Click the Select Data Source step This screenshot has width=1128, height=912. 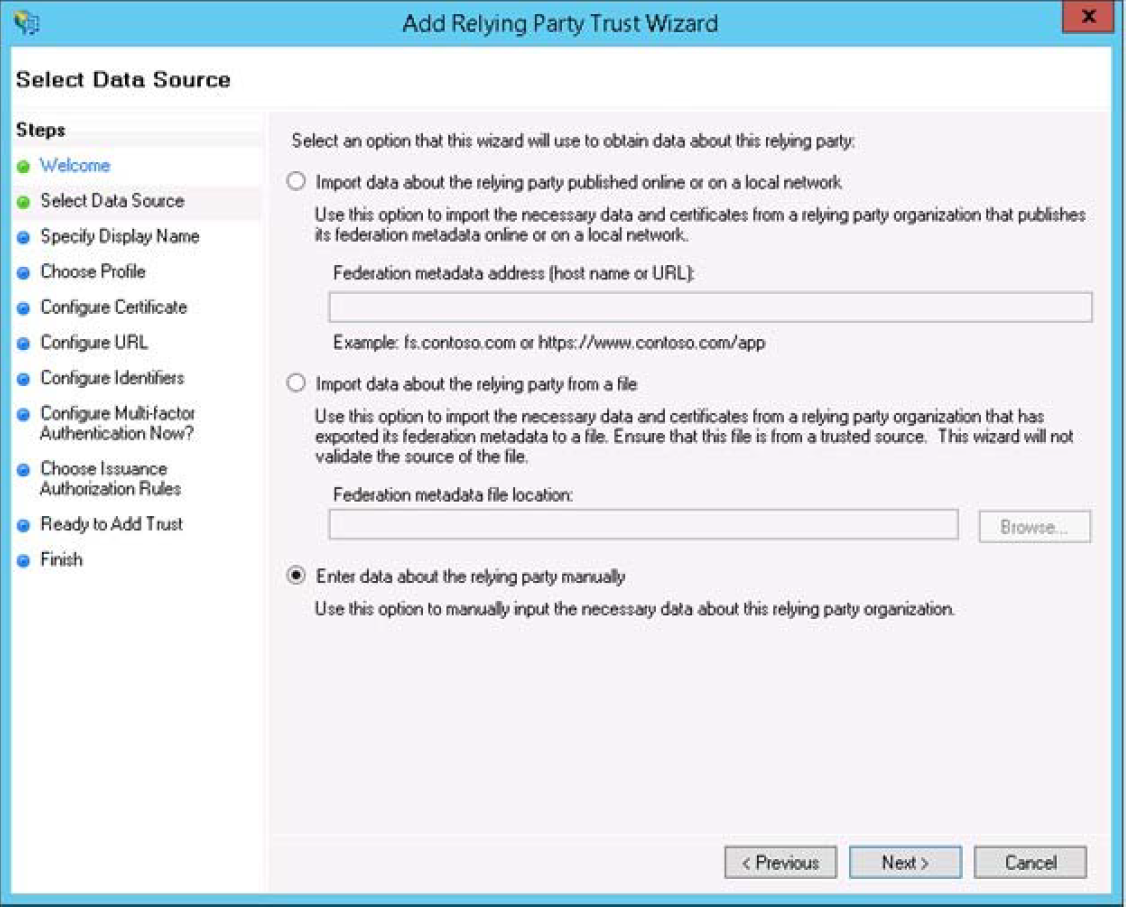tap(112, 201)
